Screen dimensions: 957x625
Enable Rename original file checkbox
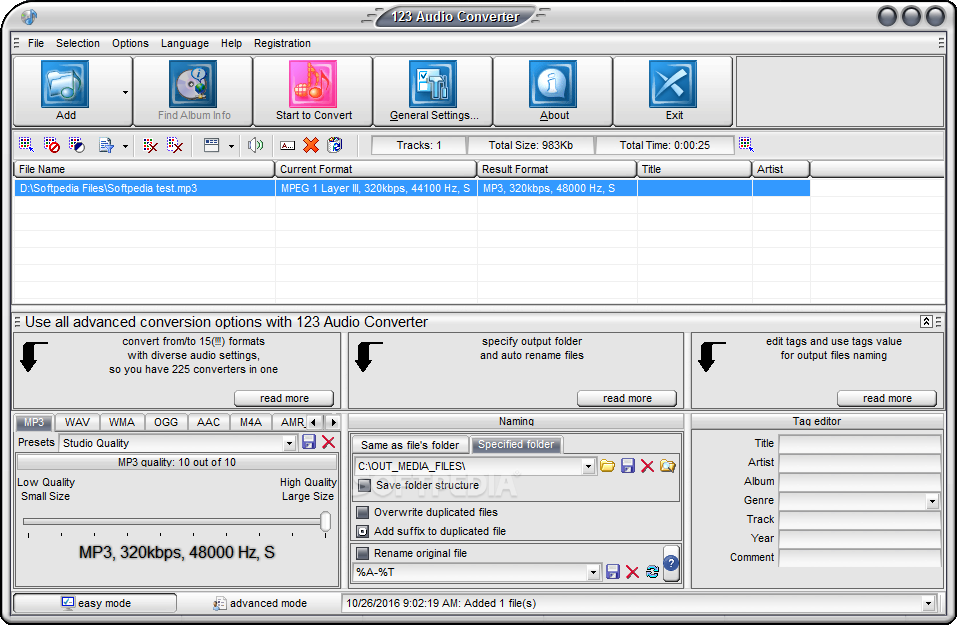point(363,554)
